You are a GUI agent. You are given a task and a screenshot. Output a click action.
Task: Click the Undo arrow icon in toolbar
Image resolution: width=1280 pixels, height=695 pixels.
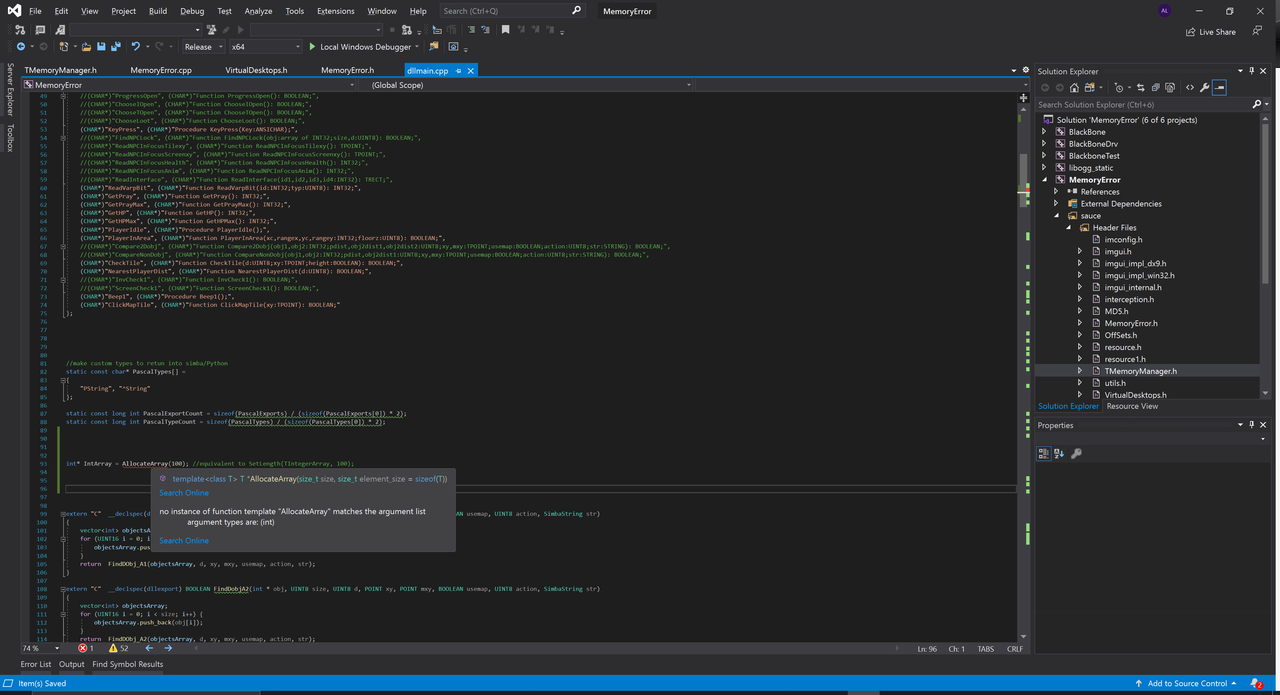[135, 47]
